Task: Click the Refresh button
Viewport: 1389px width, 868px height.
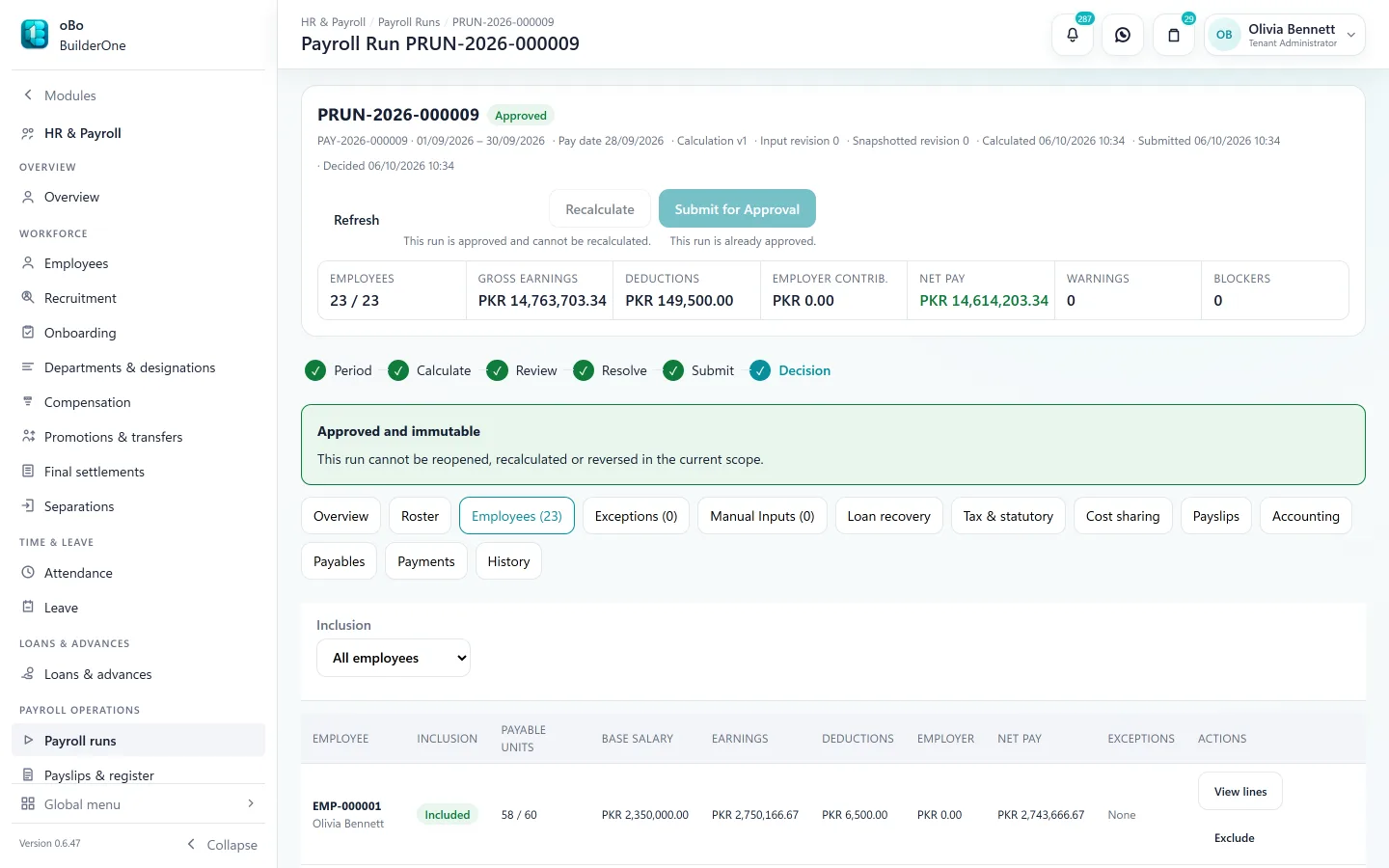Action: (x=357, y=220)
